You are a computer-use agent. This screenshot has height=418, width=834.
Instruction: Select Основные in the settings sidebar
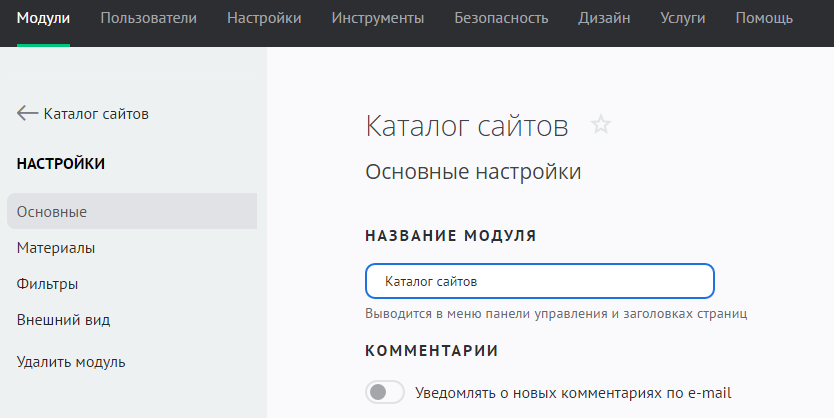tap(52, 212)
